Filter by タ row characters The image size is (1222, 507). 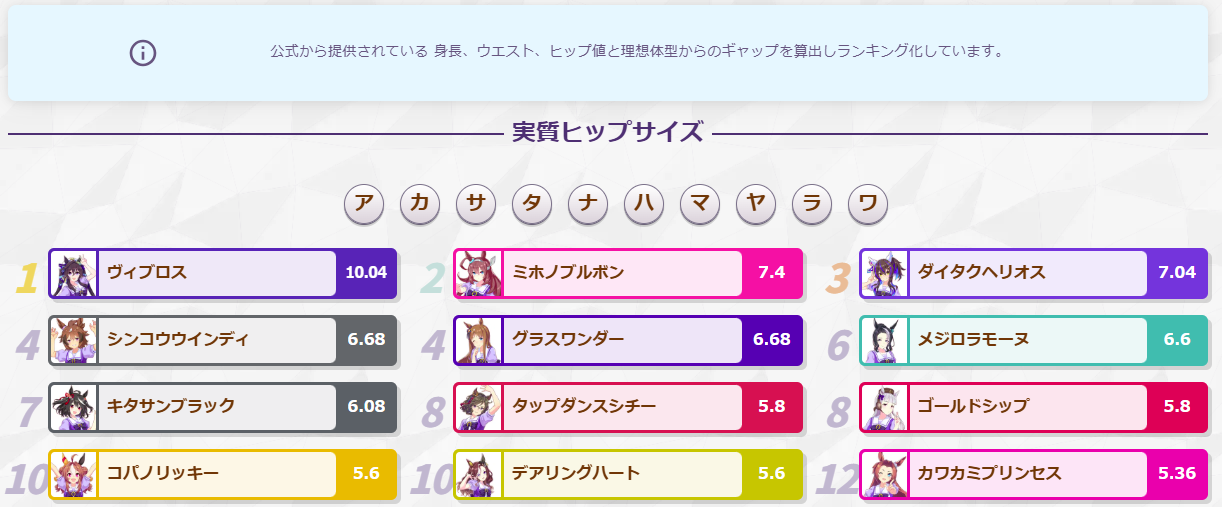pyautogui.click(x=532, y=205)
